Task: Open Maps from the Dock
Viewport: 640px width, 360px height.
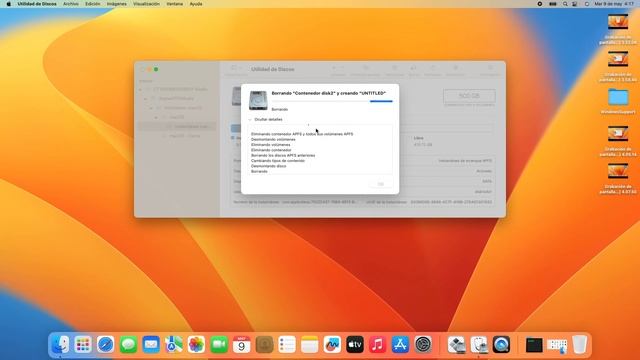Action: tap(173, 344)
